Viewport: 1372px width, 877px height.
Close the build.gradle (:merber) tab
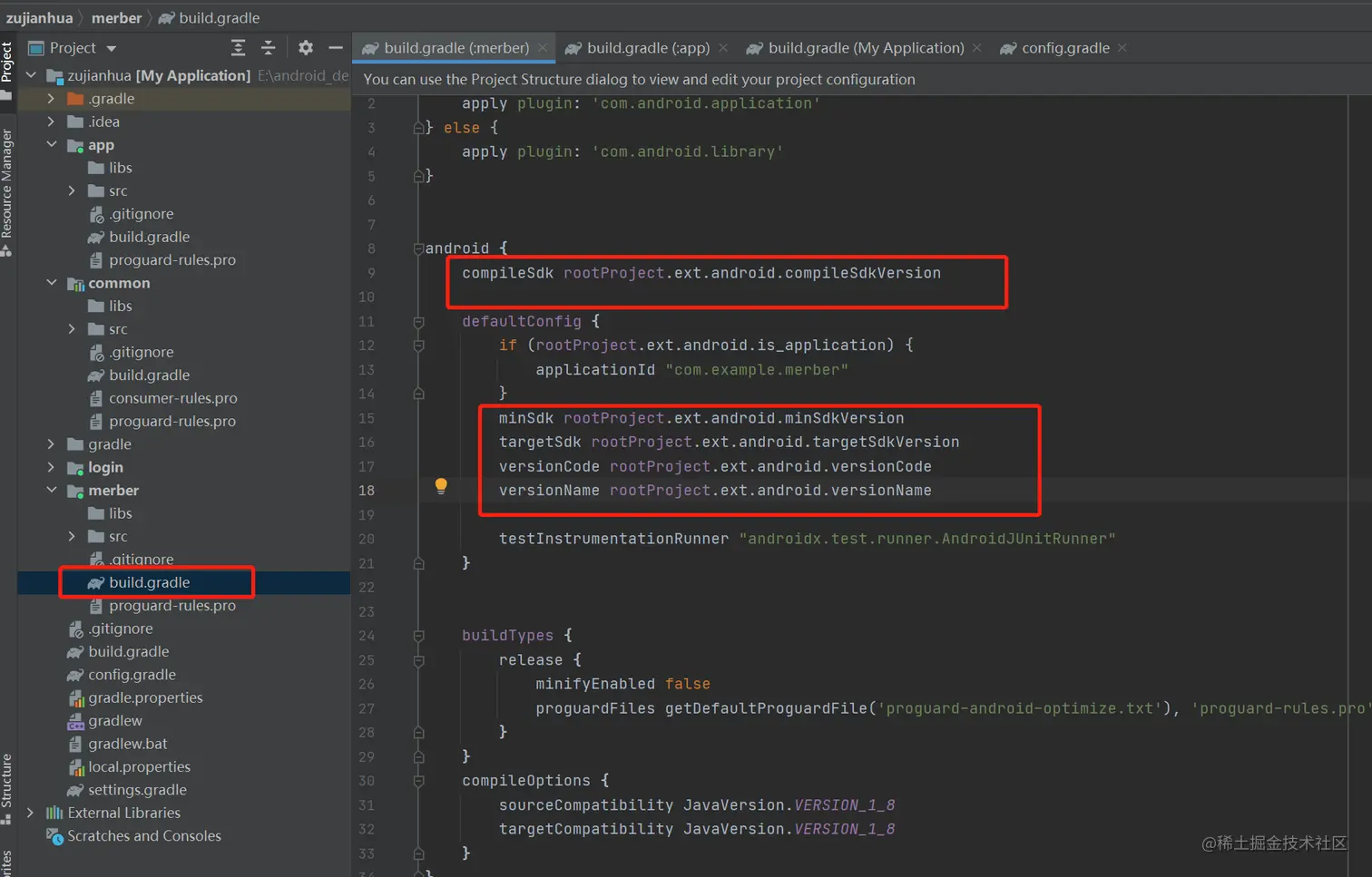tap(543, 48)
